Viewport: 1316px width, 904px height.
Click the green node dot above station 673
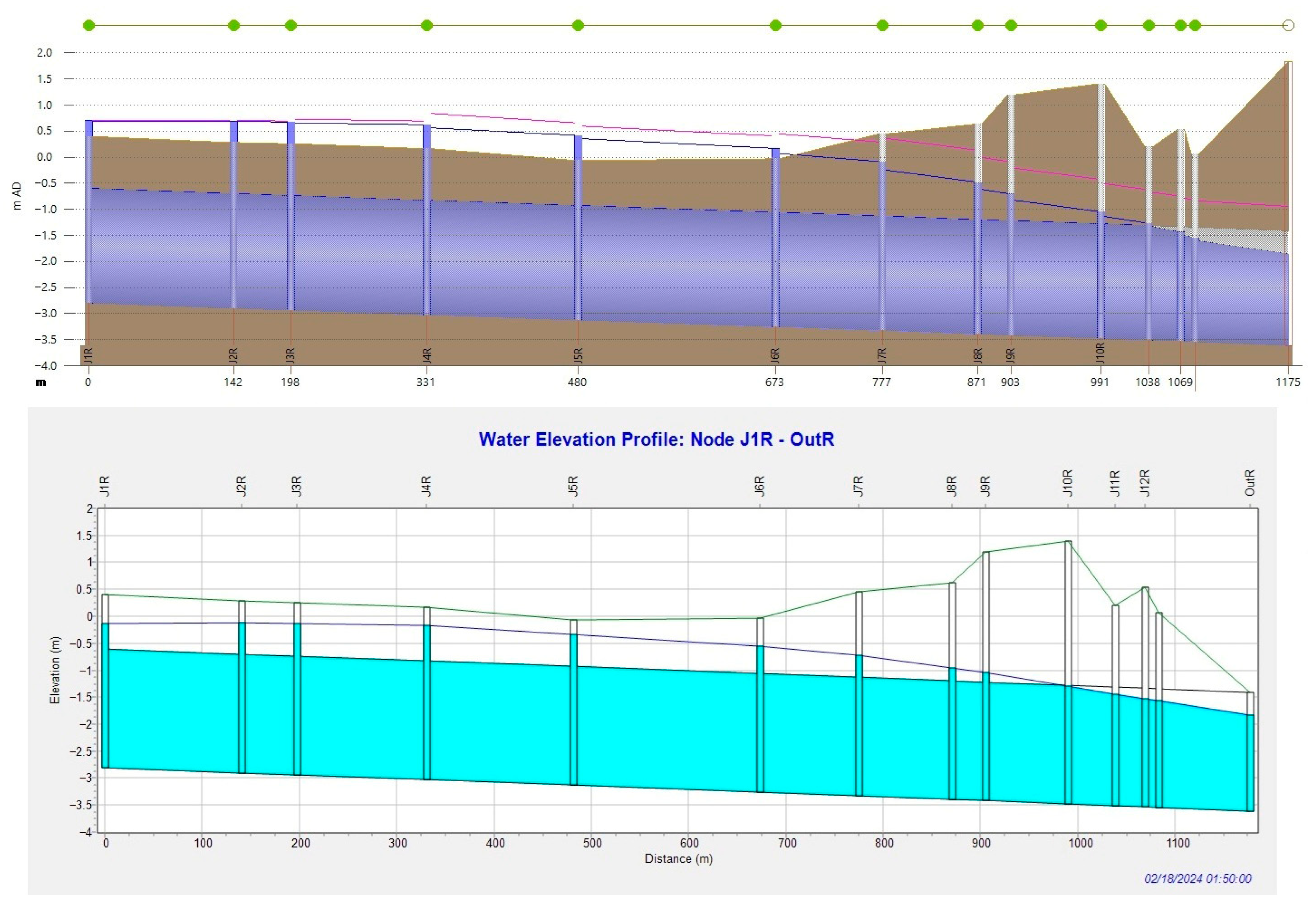776,25
